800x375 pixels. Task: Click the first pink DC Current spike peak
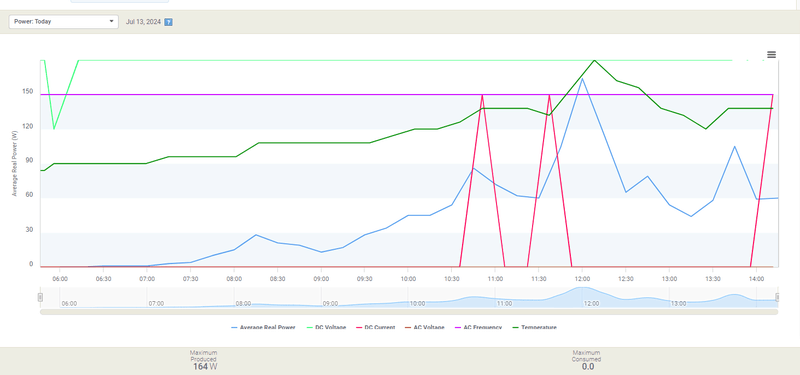click(482, 95)
